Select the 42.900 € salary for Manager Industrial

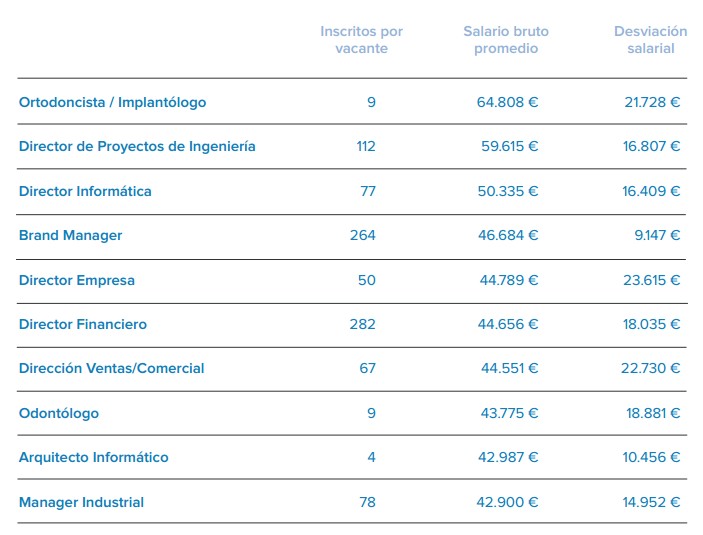point(508,502)
